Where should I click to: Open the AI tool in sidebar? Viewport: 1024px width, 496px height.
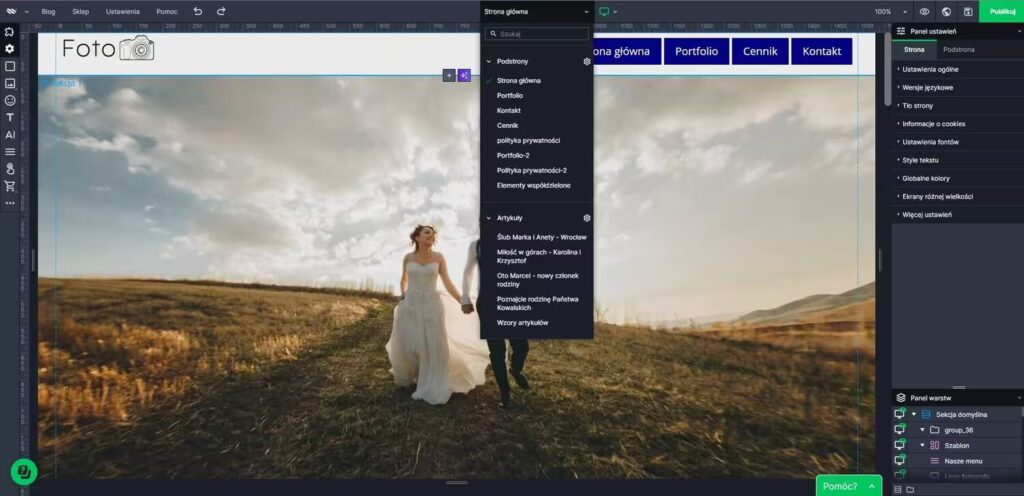(10, 134)
